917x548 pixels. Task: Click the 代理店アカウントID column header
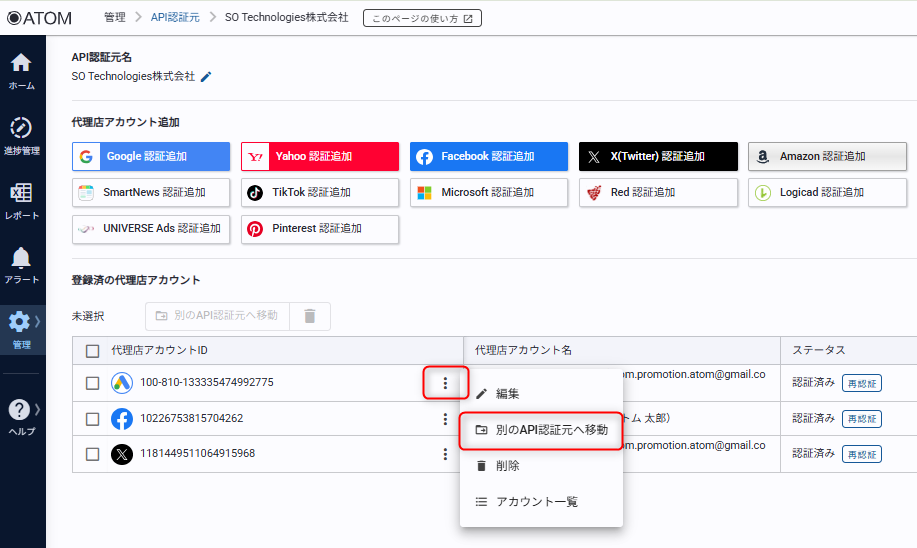(159, 350)
